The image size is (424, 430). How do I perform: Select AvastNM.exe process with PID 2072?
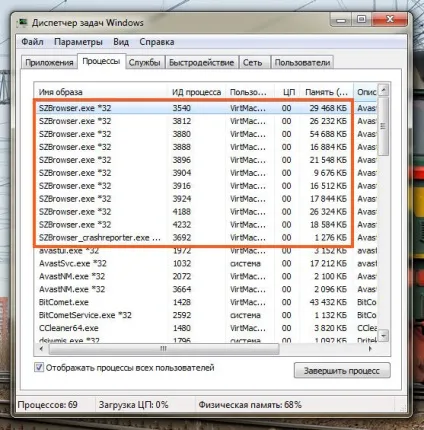[206, 276]
